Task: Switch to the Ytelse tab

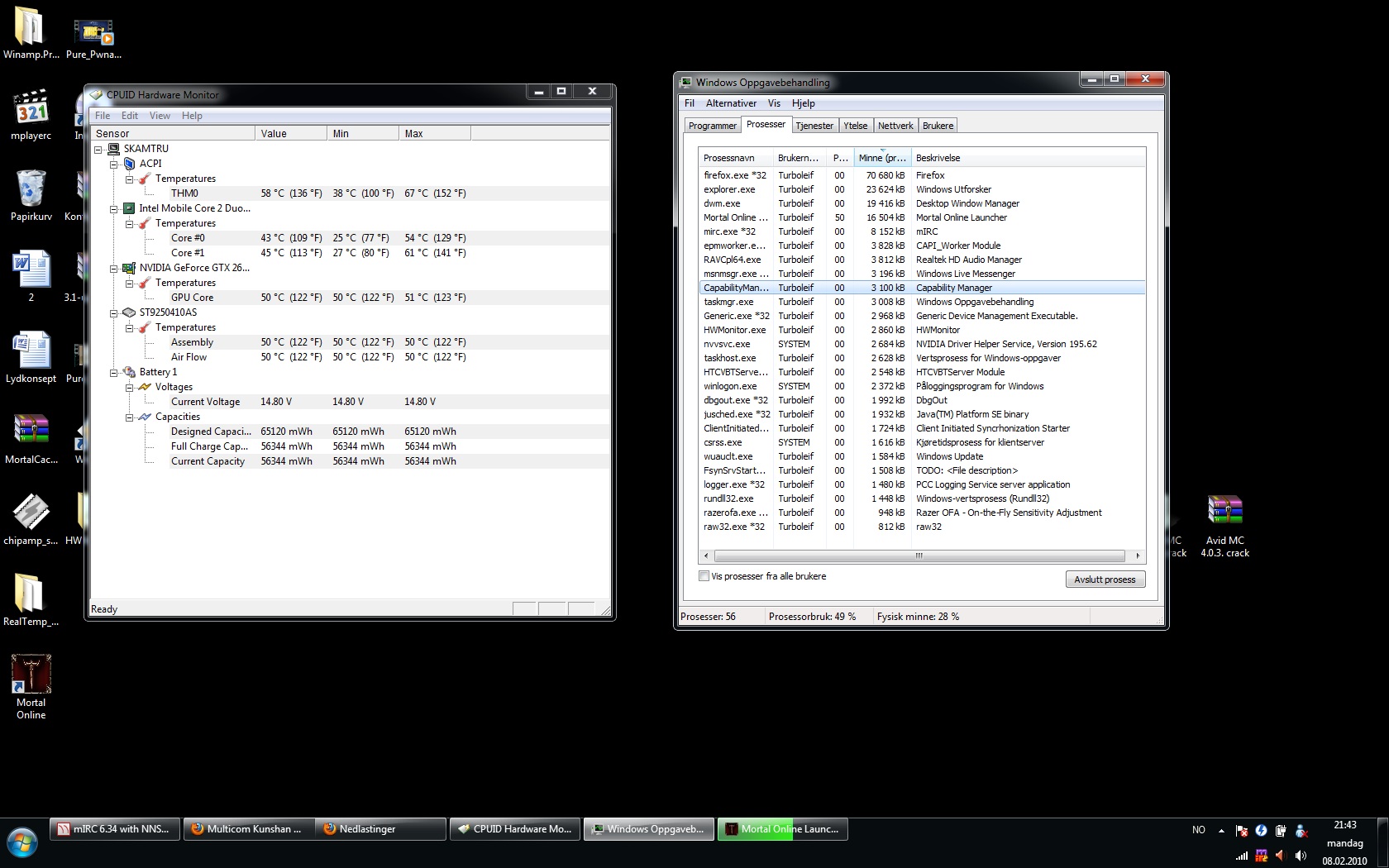Action: [856, 126]
